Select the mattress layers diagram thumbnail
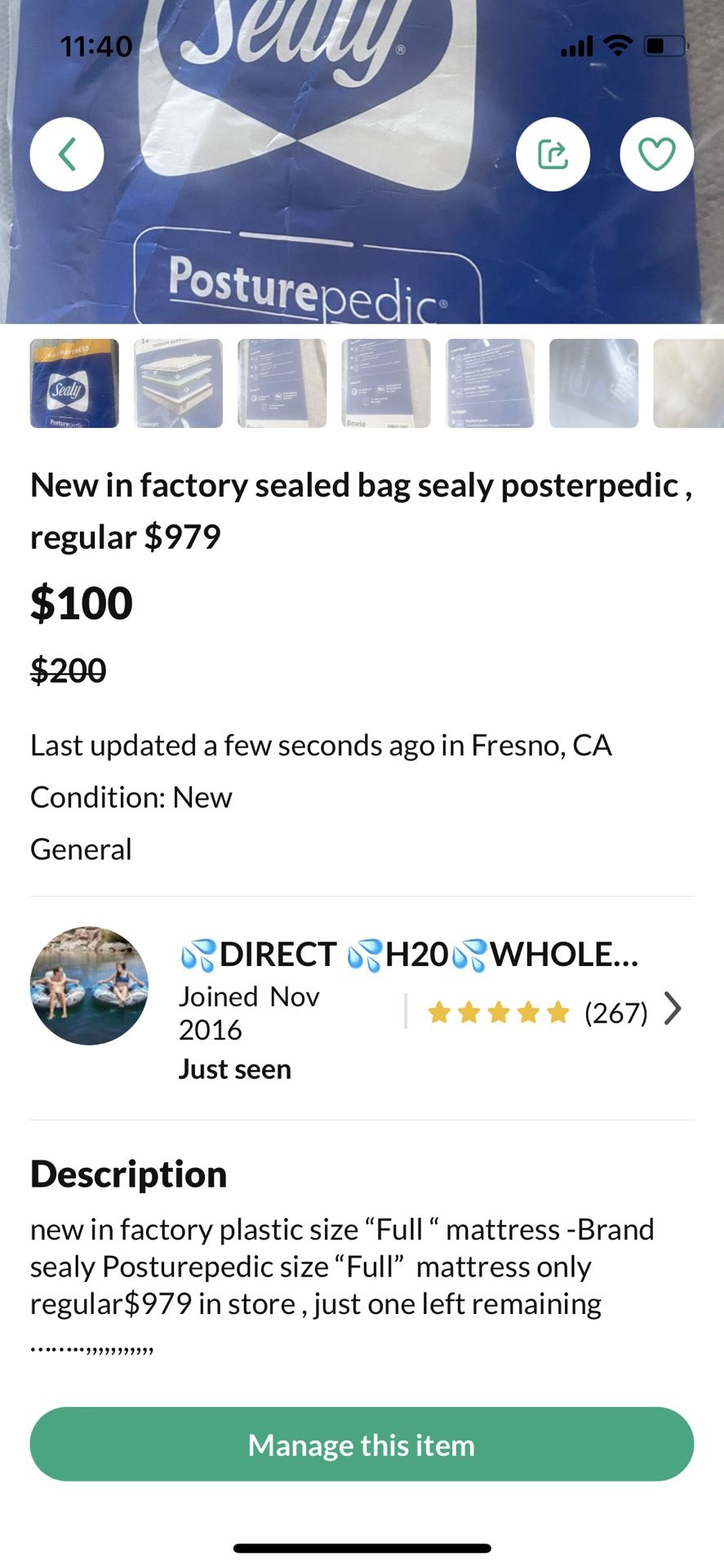This screenshot has width=724, height=1568. (x=178, y=383)
